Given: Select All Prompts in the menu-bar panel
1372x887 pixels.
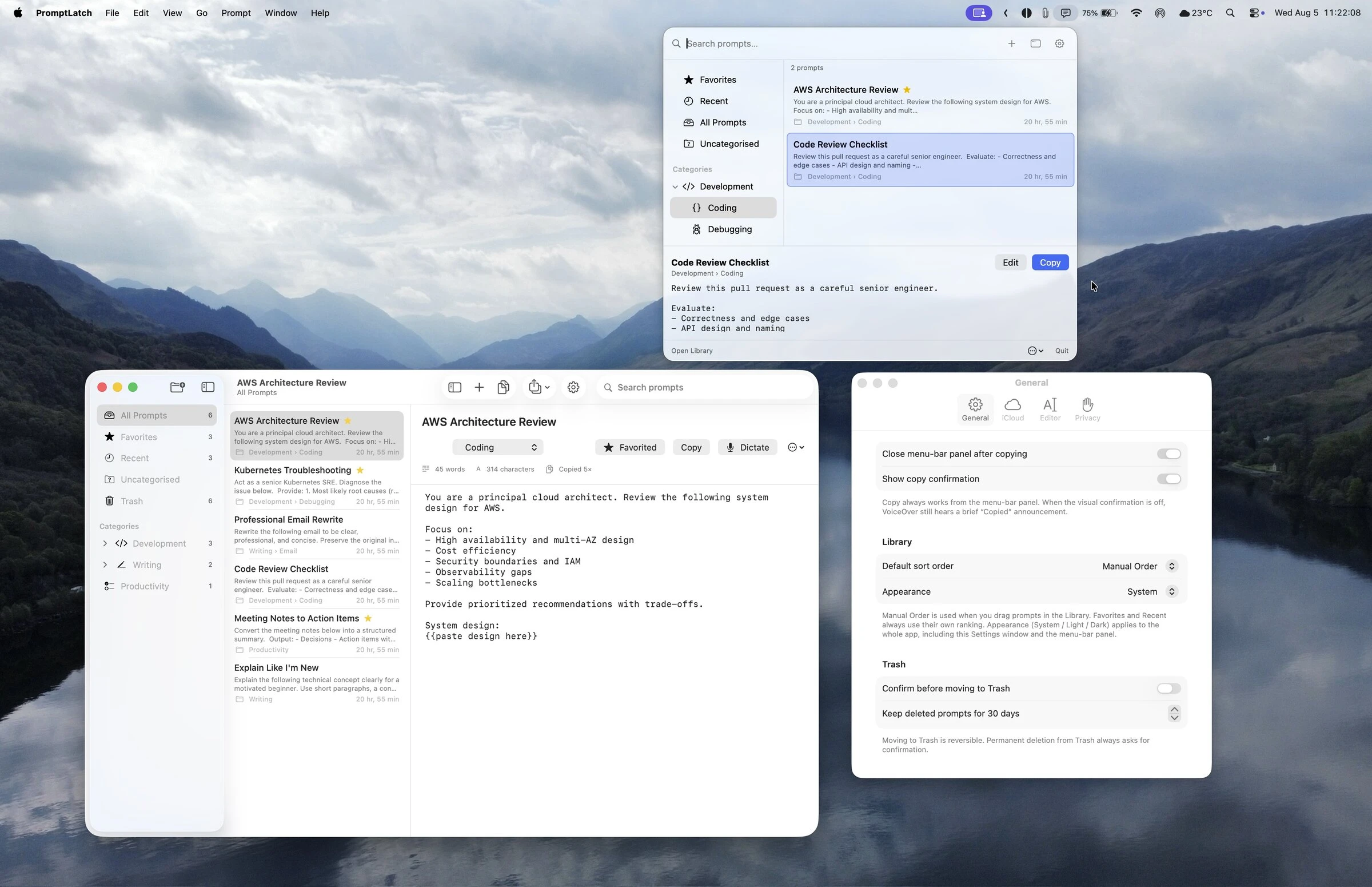Looking at the screenshot, I should (x=723, y=122).
